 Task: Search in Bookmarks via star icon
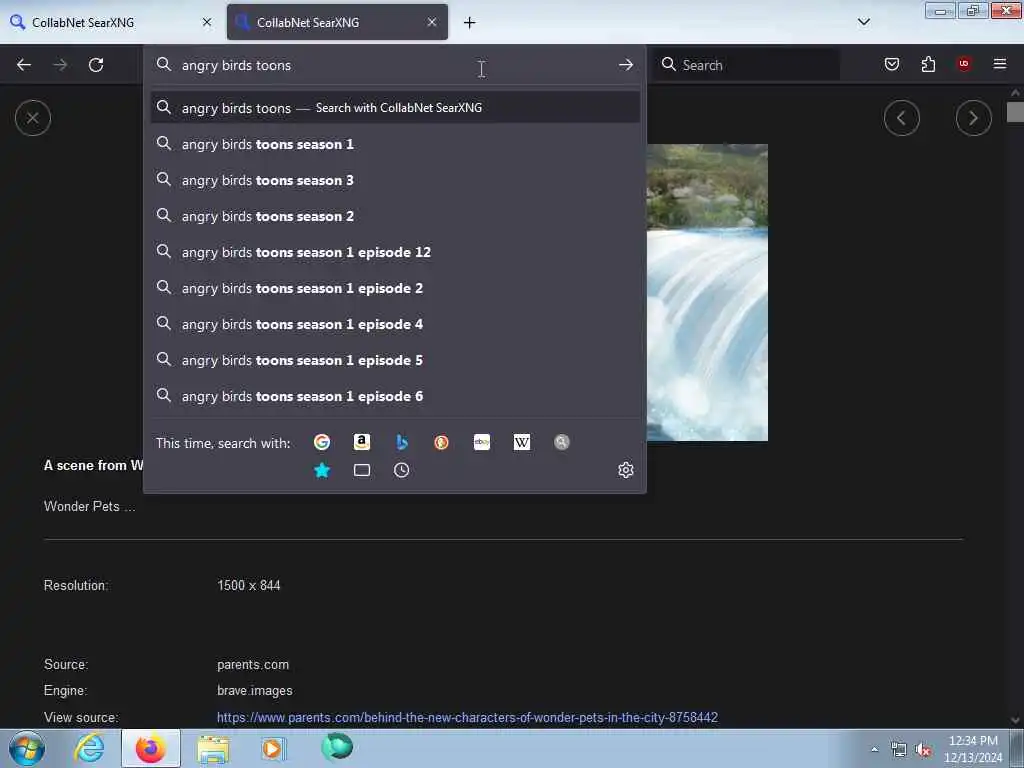(322, 470)
